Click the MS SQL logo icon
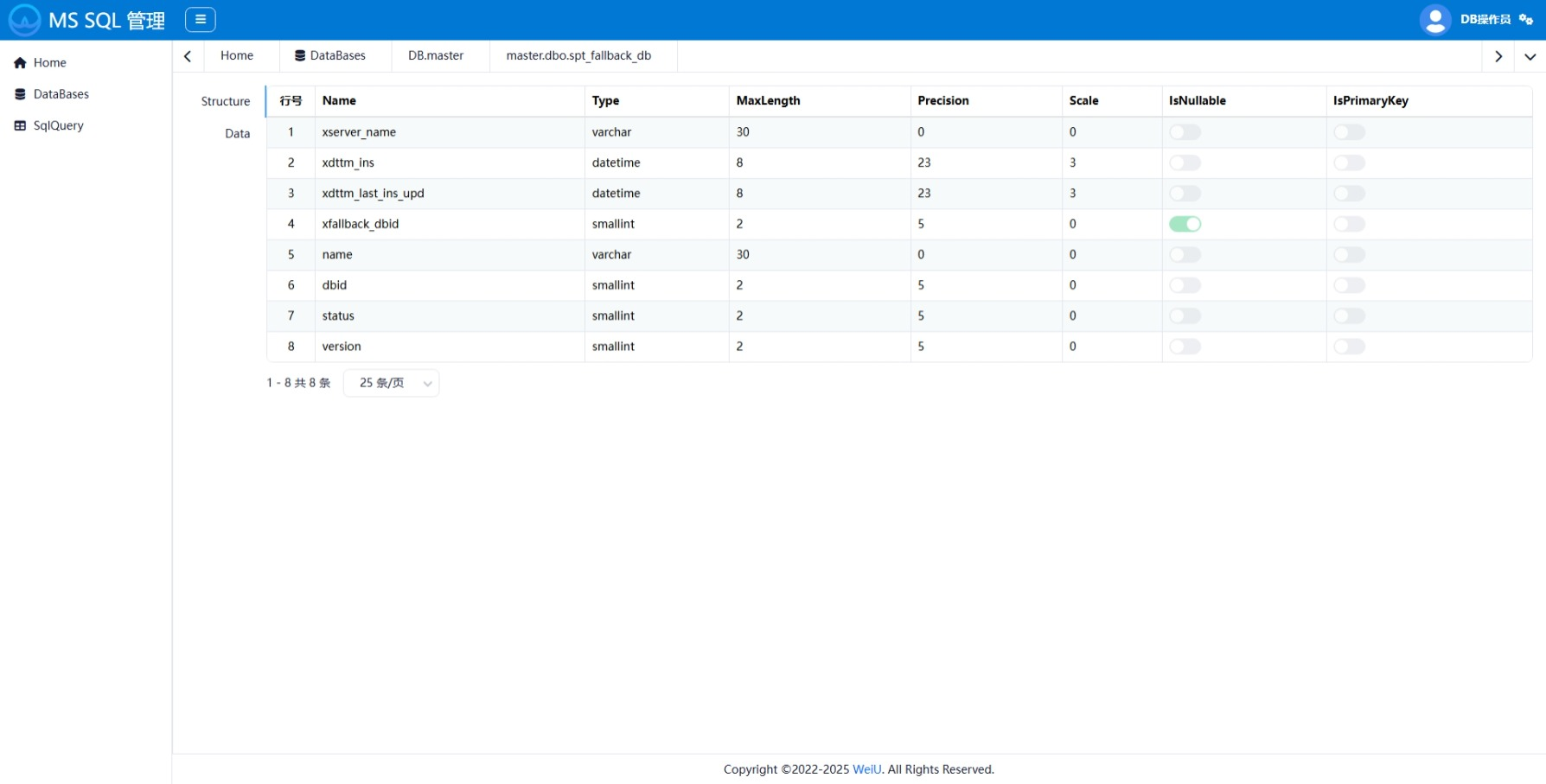 coord(24,20)
